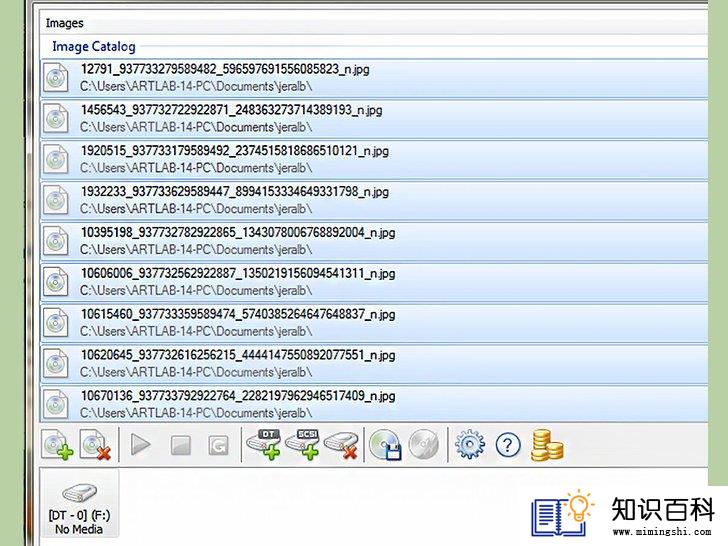Select image 1456543_937732722922871 in catalog
The height and width of the screenshot is (546, 728).
pos(374,119)
